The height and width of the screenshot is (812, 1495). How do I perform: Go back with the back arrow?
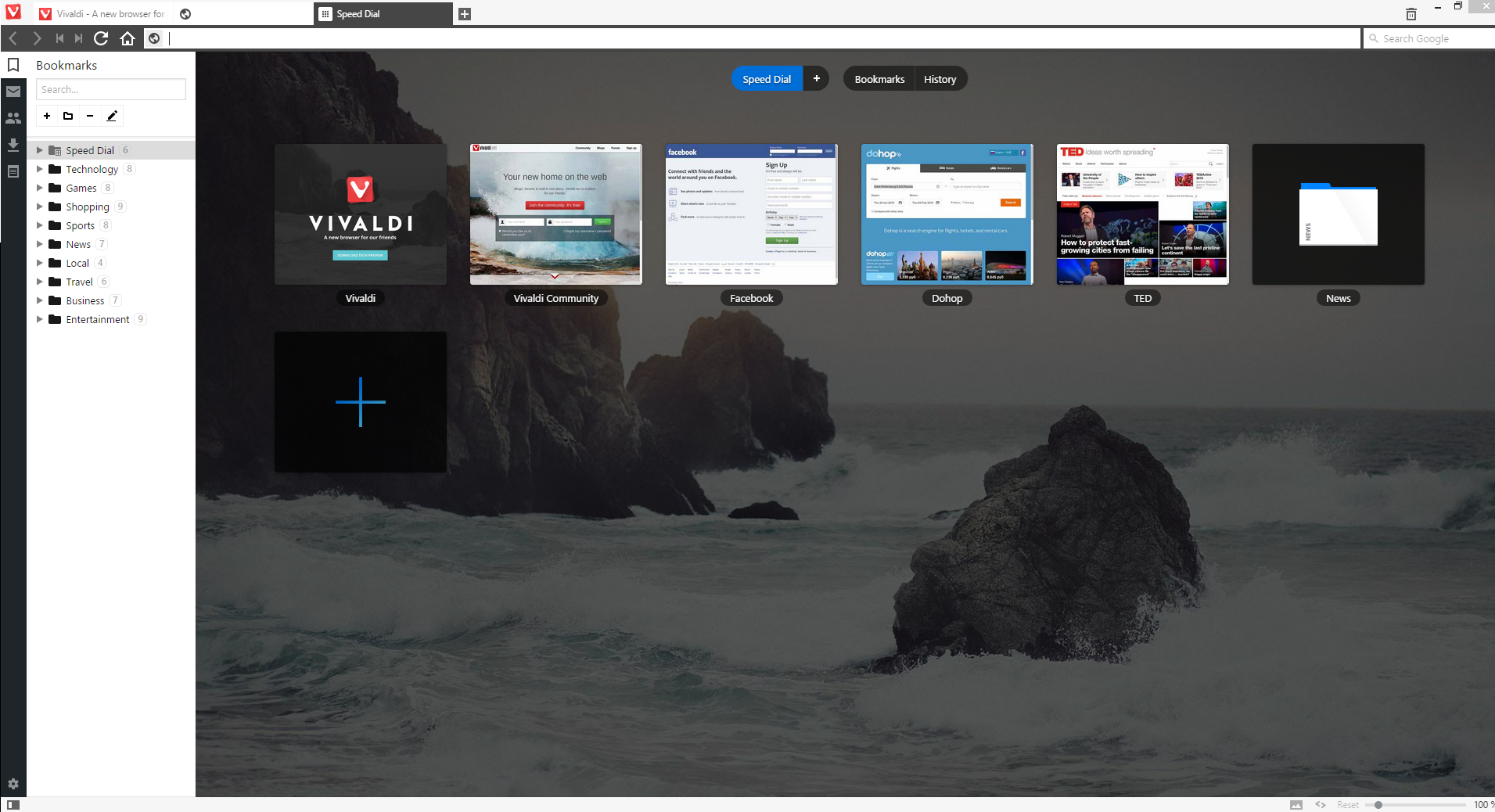coord(13,38)
